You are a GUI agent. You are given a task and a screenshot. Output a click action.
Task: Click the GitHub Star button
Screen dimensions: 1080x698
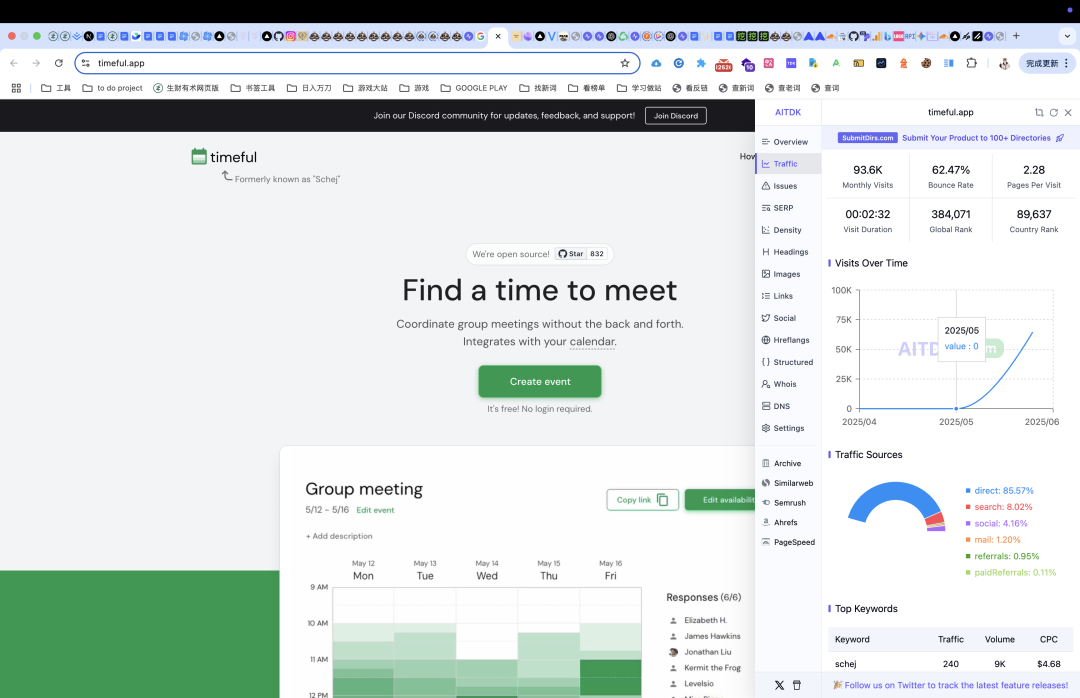571,254
